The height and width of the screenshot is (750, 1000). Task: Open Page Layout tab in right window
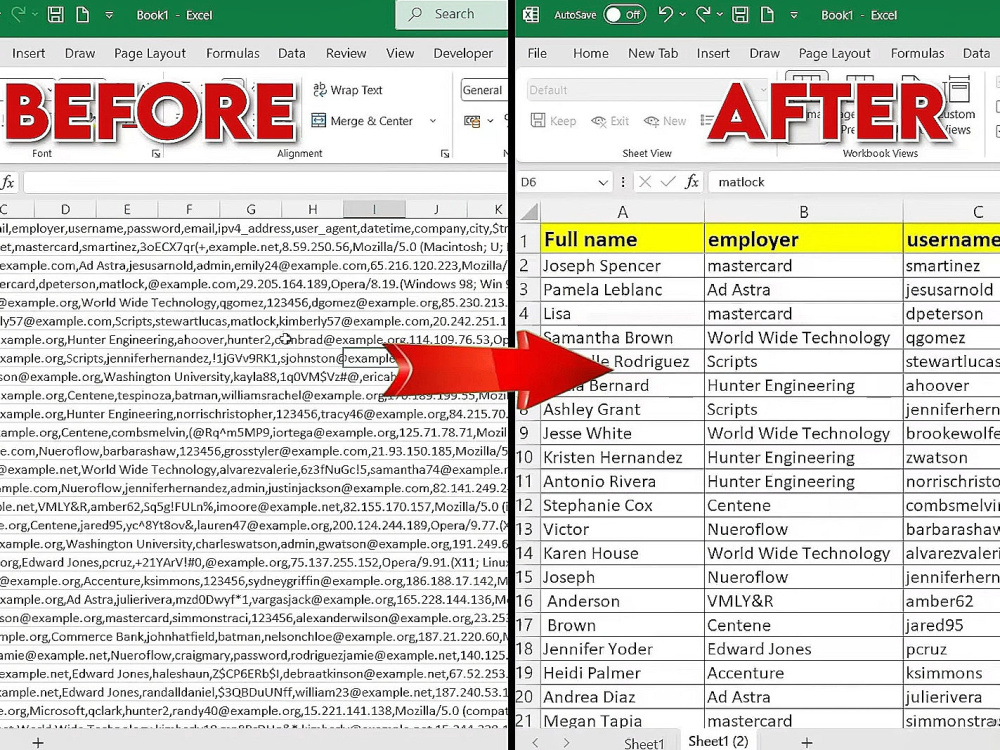pyautogui.click(x=834, y=54)
